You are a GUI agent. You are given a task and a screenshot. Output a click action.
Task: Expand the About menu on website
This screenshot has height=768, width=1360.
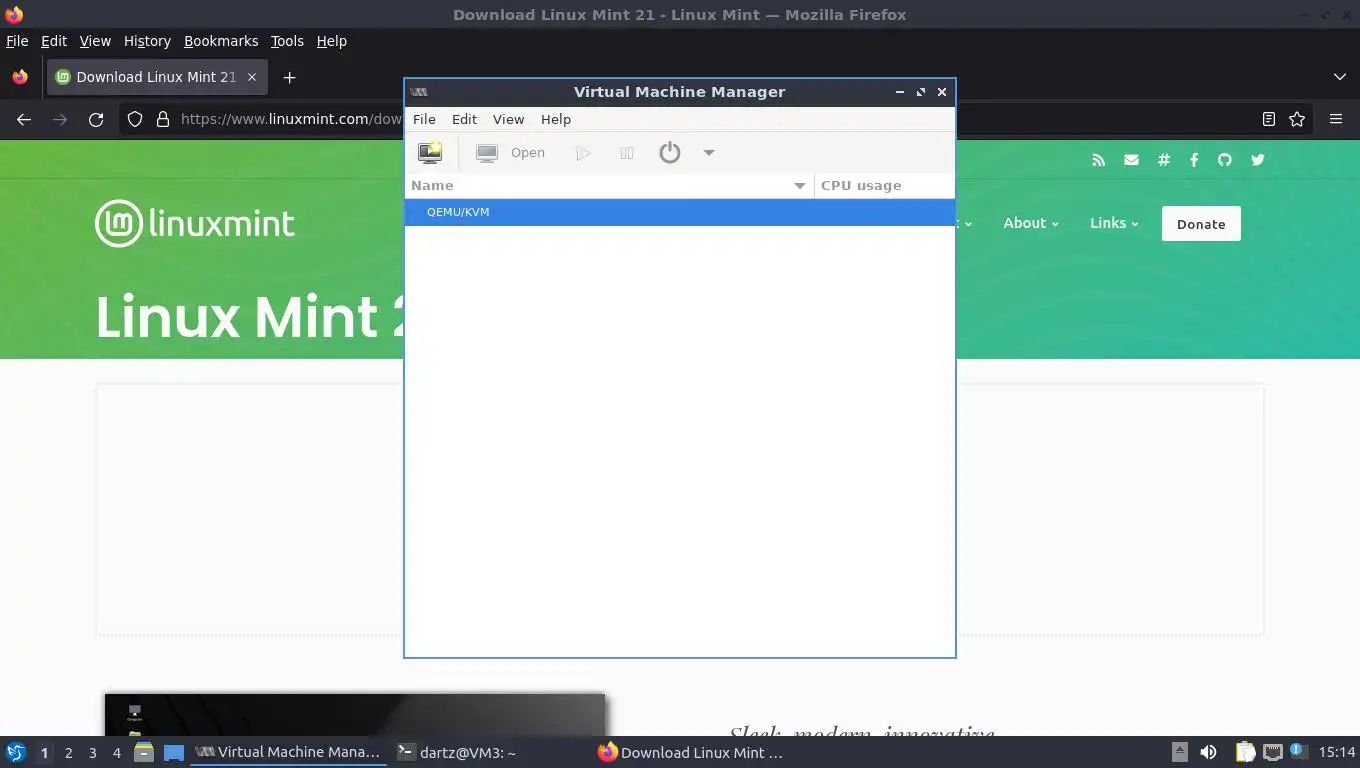(x=1031, y=223)
